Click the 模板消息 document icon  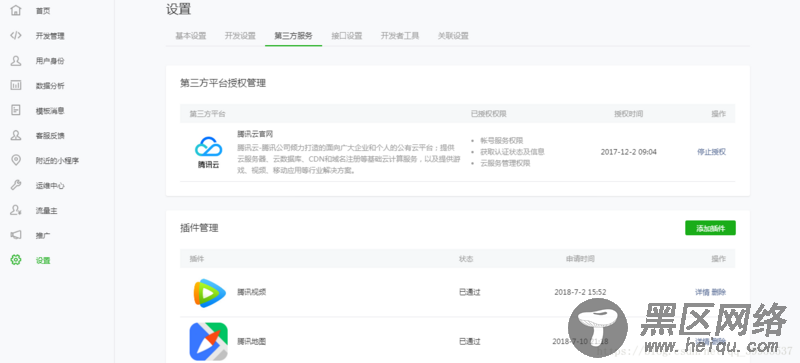point(16,110)
